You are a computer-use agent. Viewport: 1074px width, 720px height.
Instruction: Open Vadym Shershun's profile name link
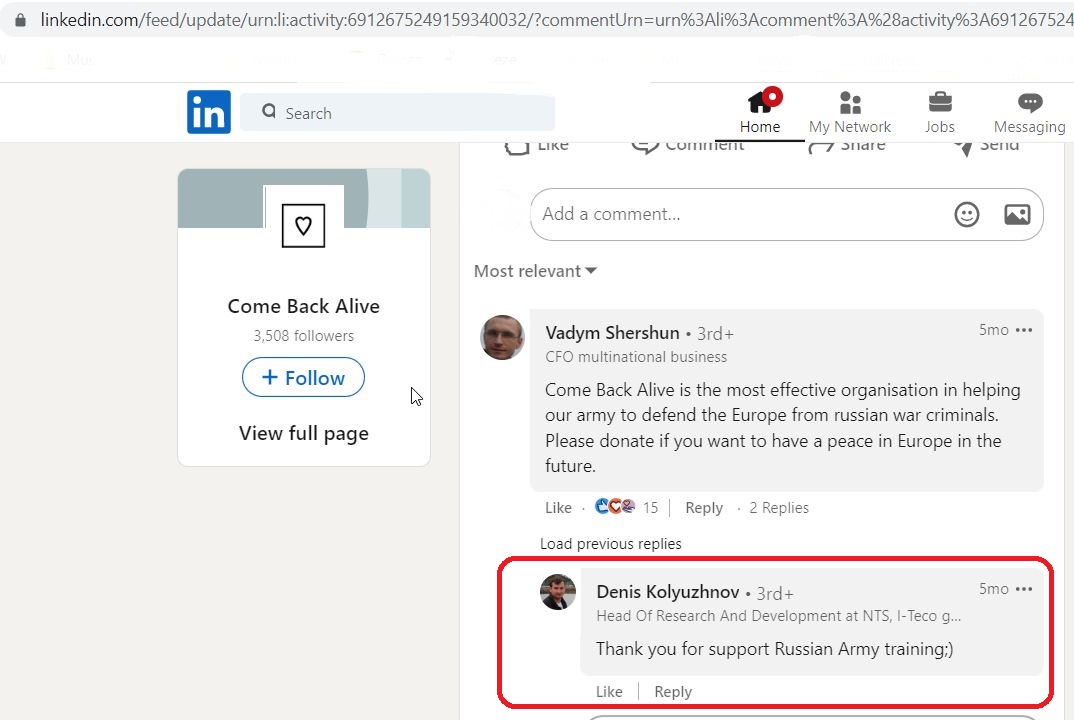click(612, 333)
